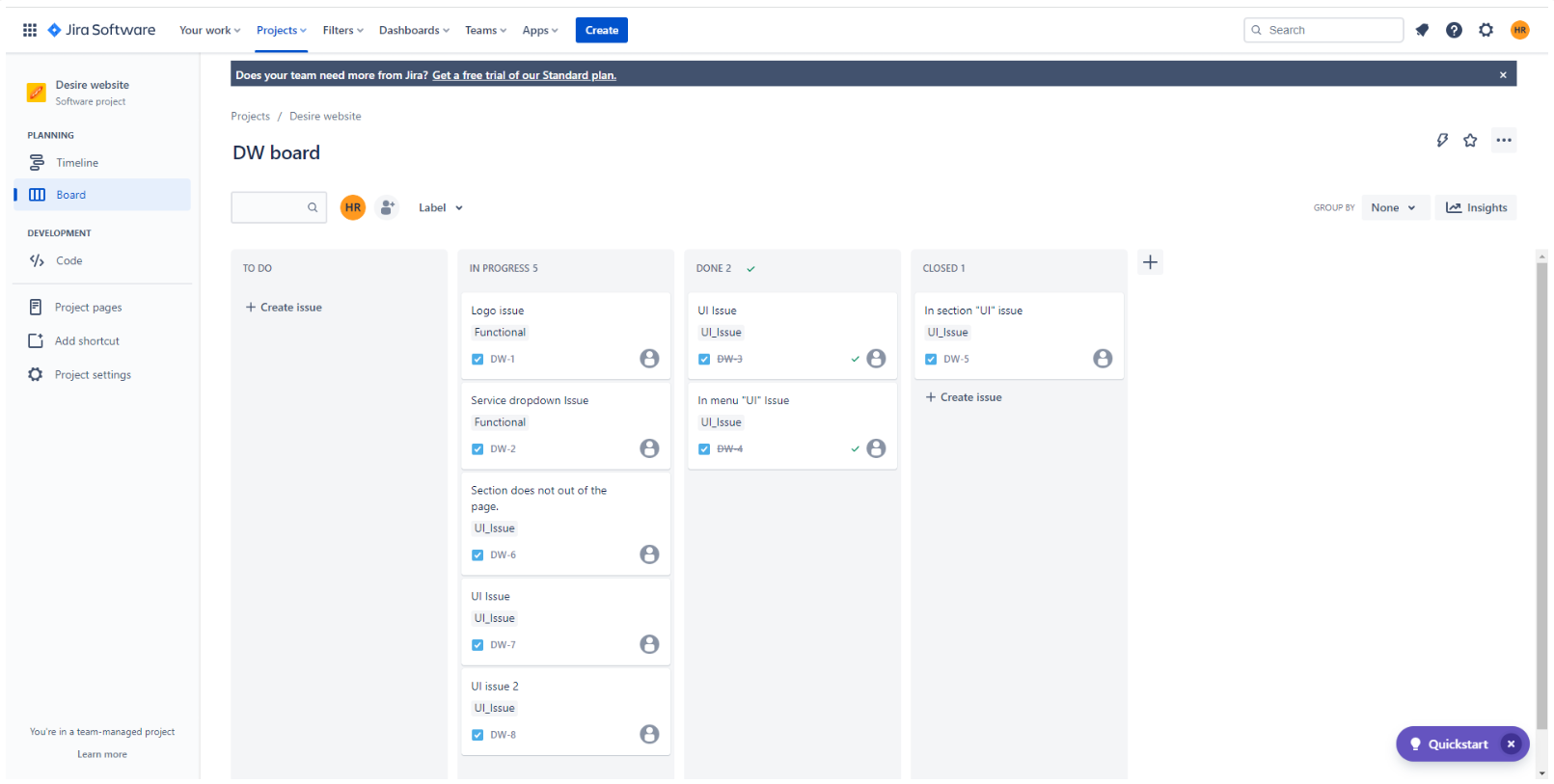This screenshot has height=784, width=1554.
Task: Click the assignee avatar on DW-4
Action: 876,448
